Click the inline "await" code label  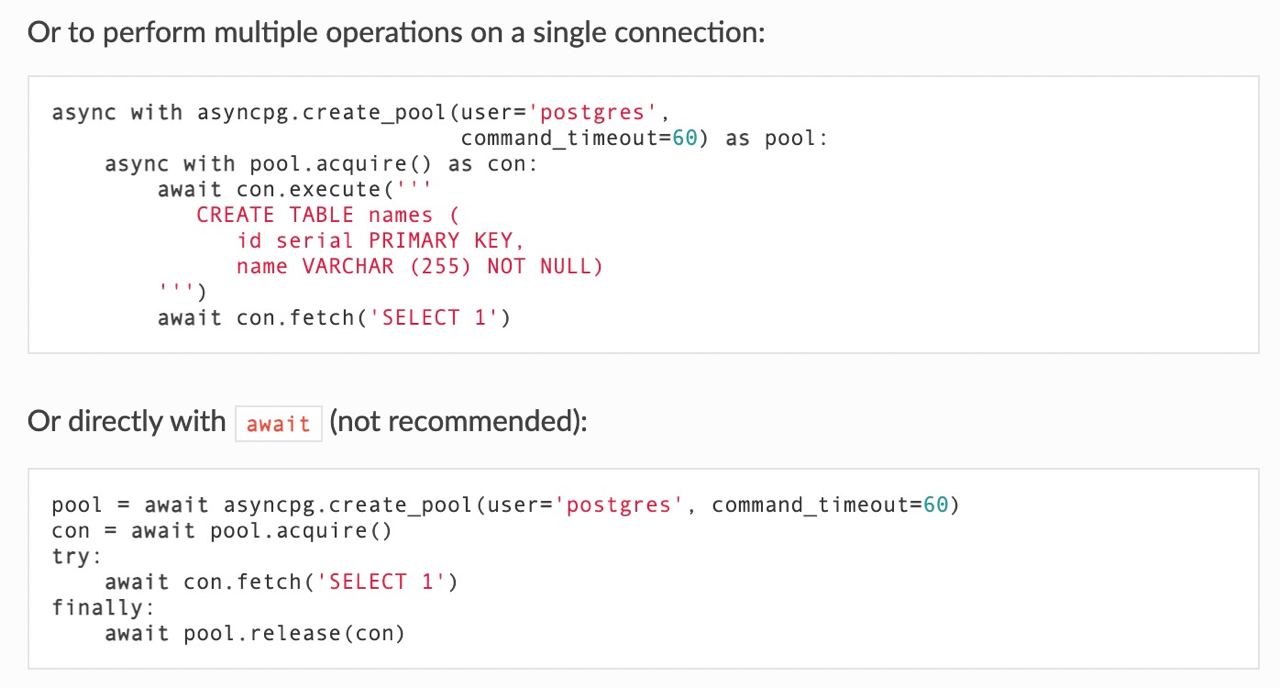point(278,424)
